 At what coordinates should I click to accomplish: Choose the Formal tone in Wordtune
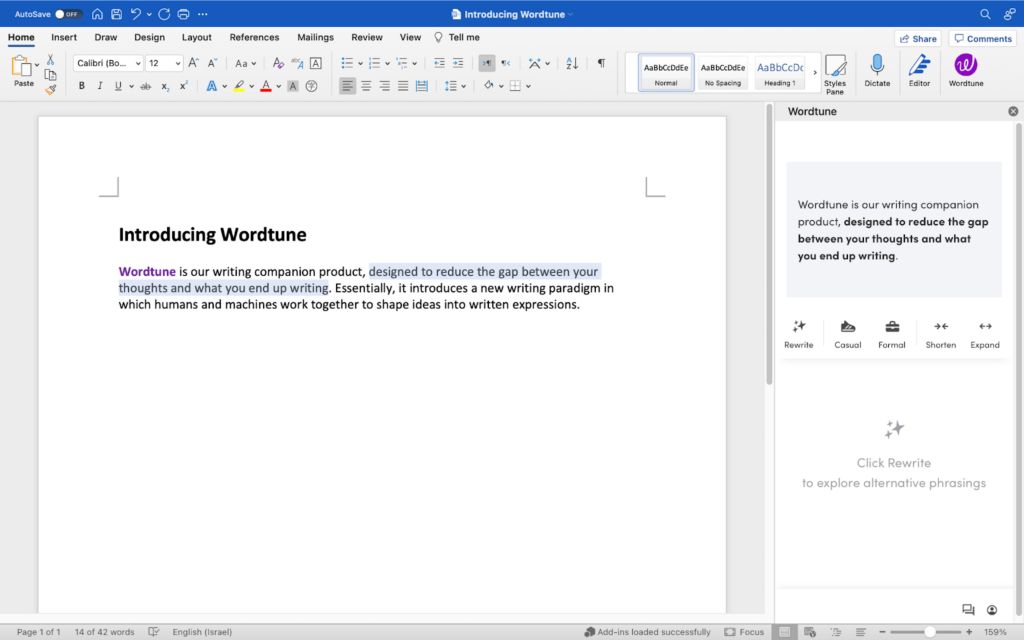(891, 334)
